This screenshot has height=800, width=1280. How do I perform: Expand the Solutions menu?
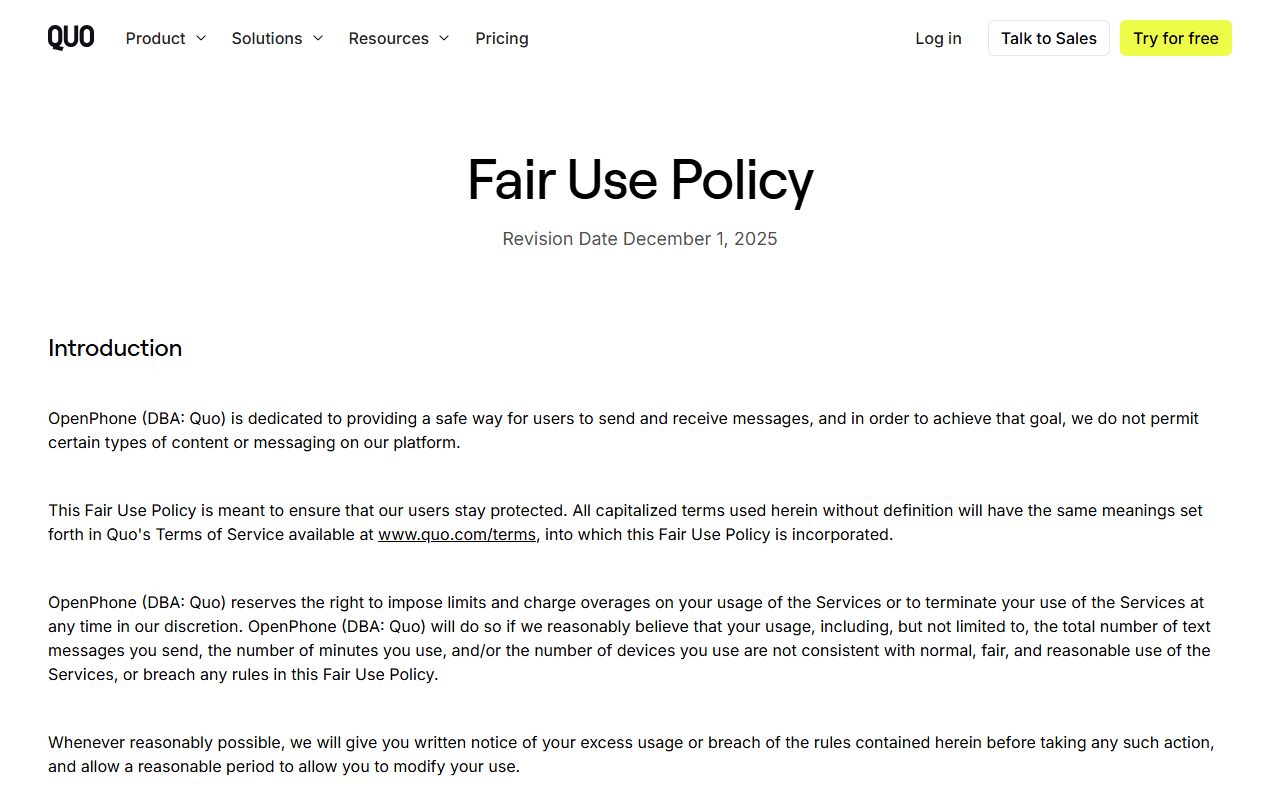(x=278, y=38)
